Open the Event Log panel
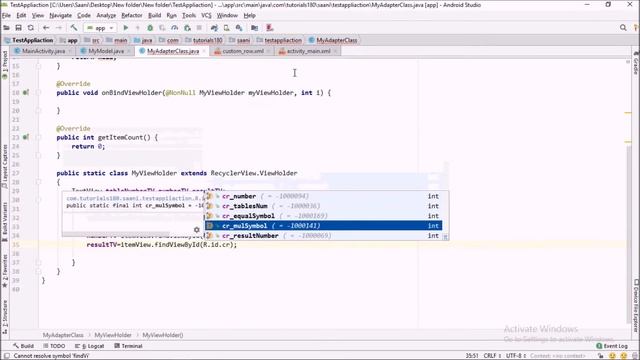Viewport: 640px width, 360px height. 612,346
